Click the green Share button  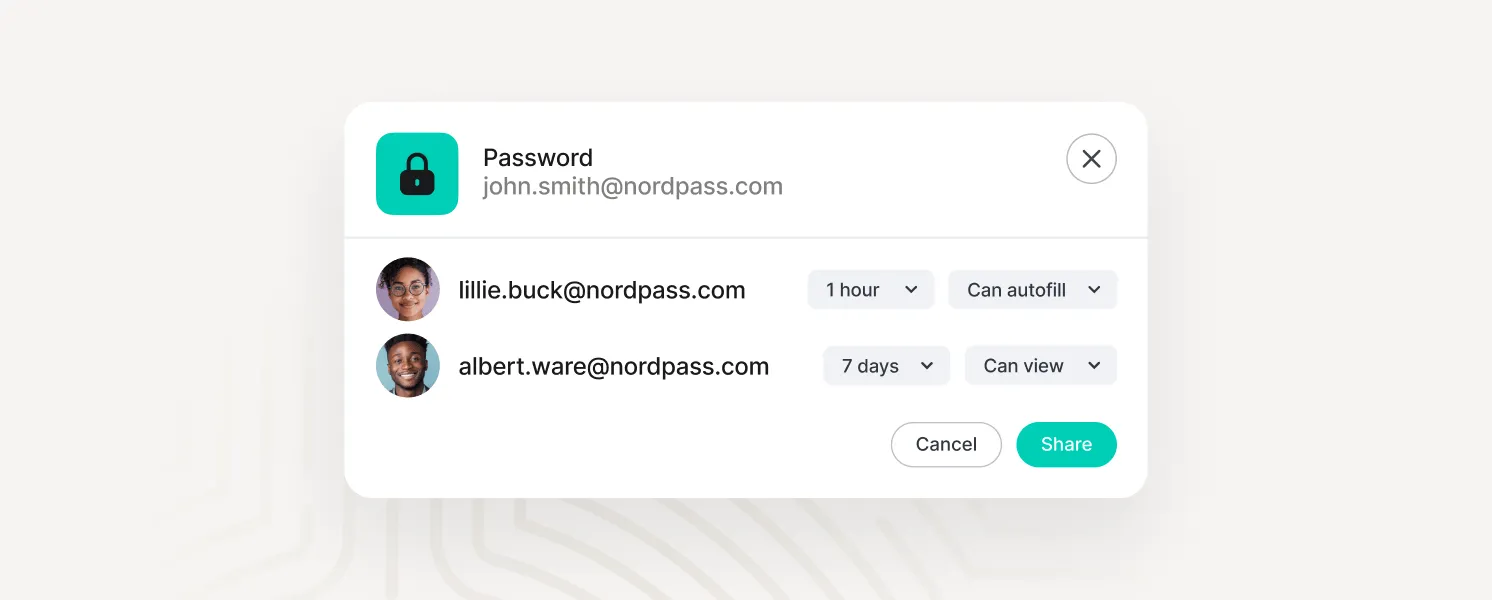(1066, 445)
